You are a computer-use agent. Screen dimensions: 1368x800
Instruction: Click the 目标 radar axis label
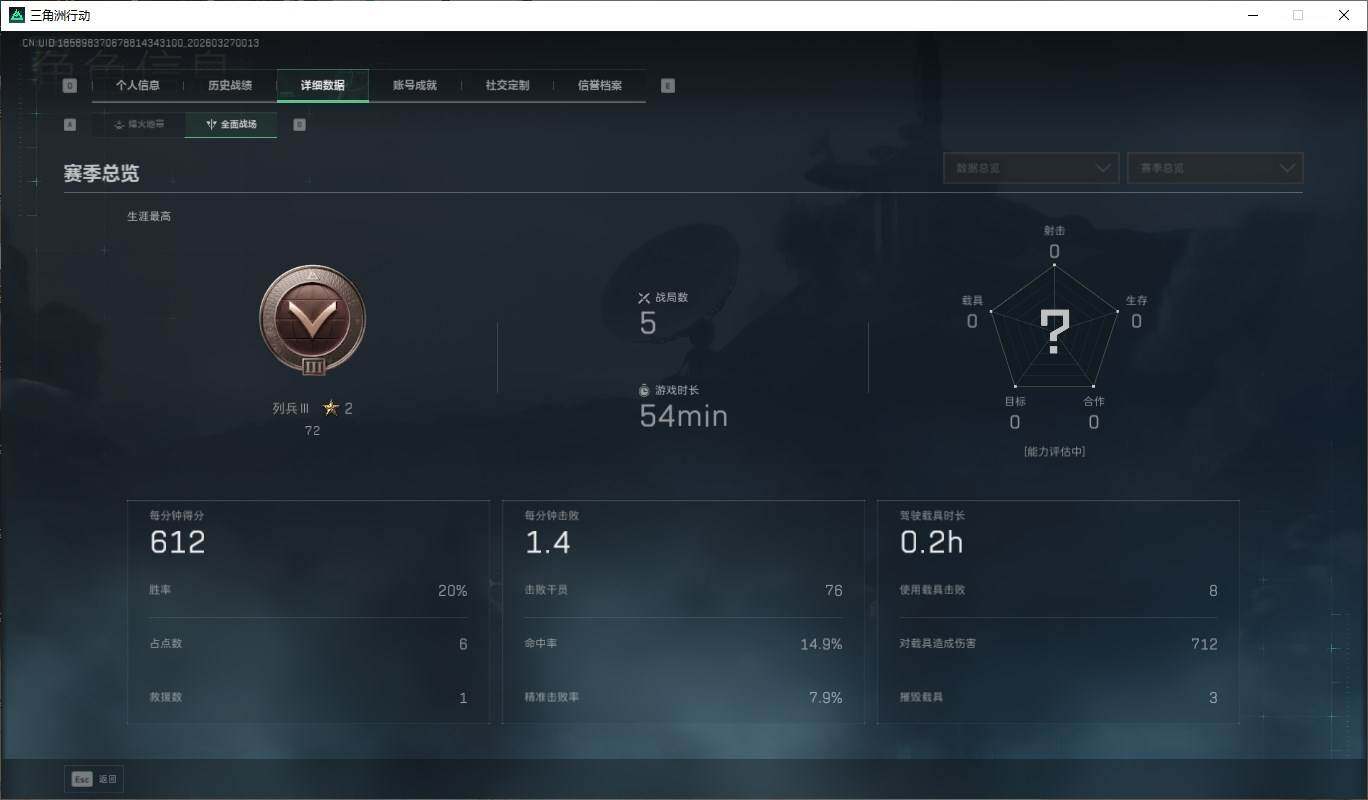[1015, 402]
